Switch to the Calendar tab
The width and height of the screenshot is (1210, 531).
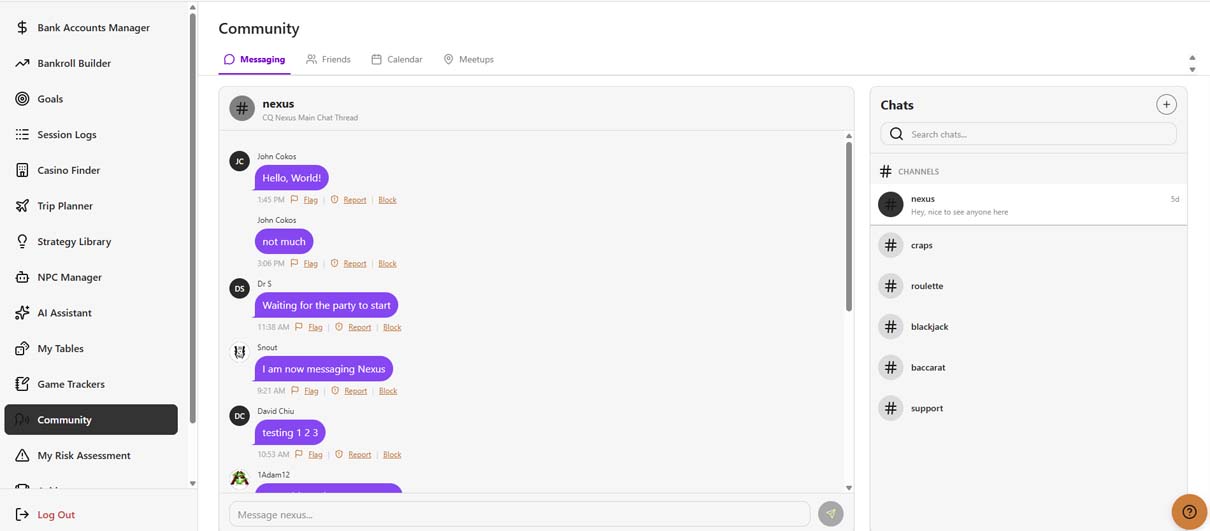click(396, 60)
